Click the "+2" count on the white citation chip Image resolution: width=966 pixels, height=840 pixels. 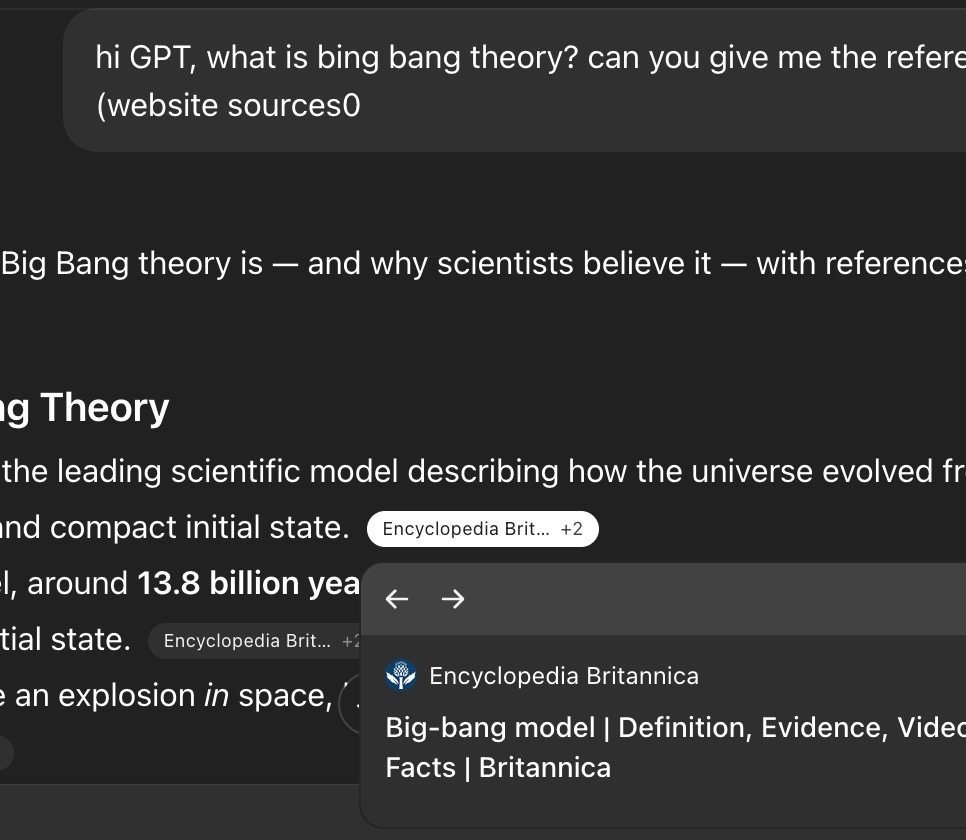[572, 529]
